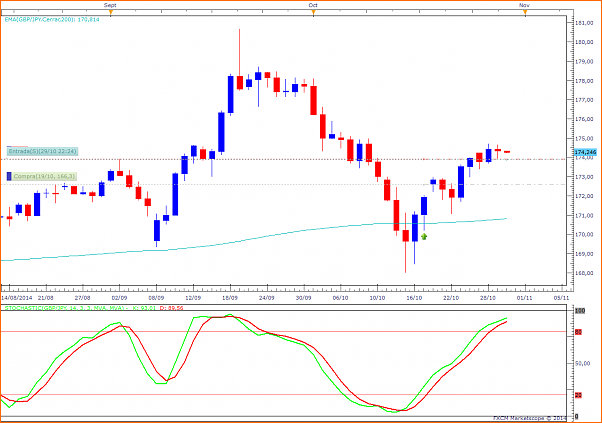Viewport: 602px width, 423px height.
Task: Click the 10/10 date label
Action: pos(377,298)
